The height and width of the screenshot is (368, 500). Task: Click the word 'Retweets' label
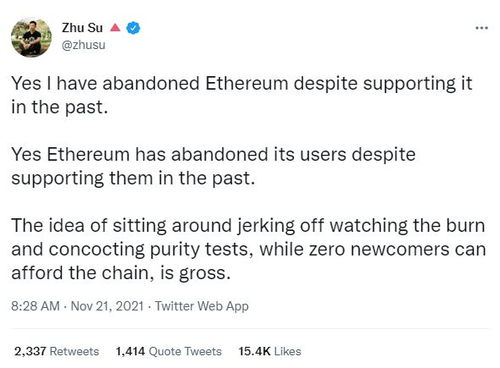[74, 351]
